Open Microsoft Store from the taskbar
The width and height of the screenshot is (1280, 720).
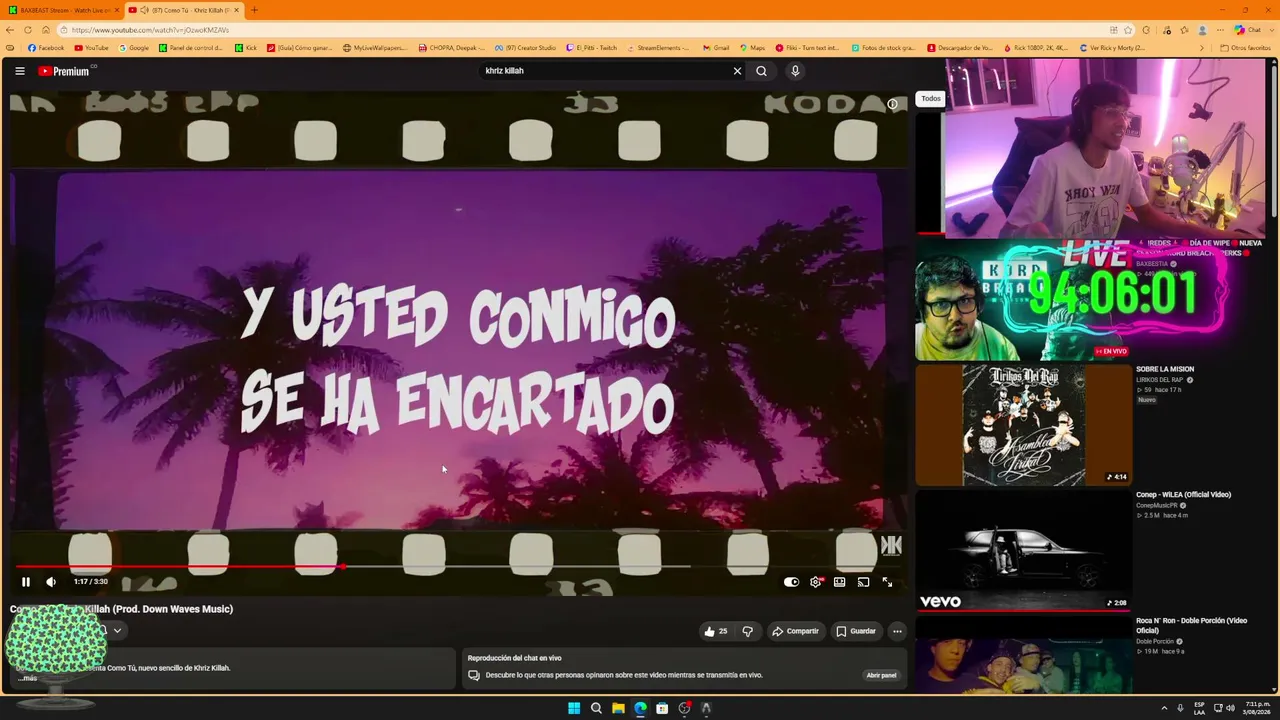(662, 708)
